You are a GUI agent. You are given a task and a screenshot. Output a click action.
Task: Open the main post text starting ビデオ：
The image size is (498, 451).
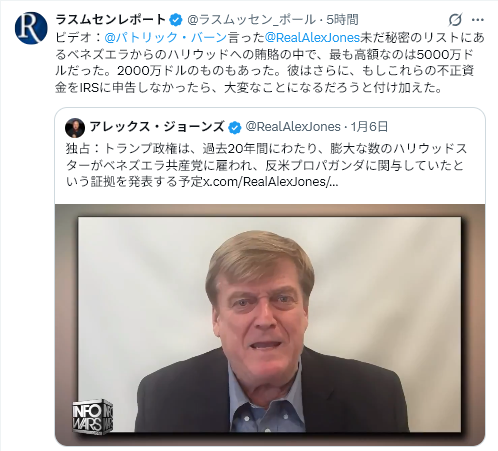[270, 62]
